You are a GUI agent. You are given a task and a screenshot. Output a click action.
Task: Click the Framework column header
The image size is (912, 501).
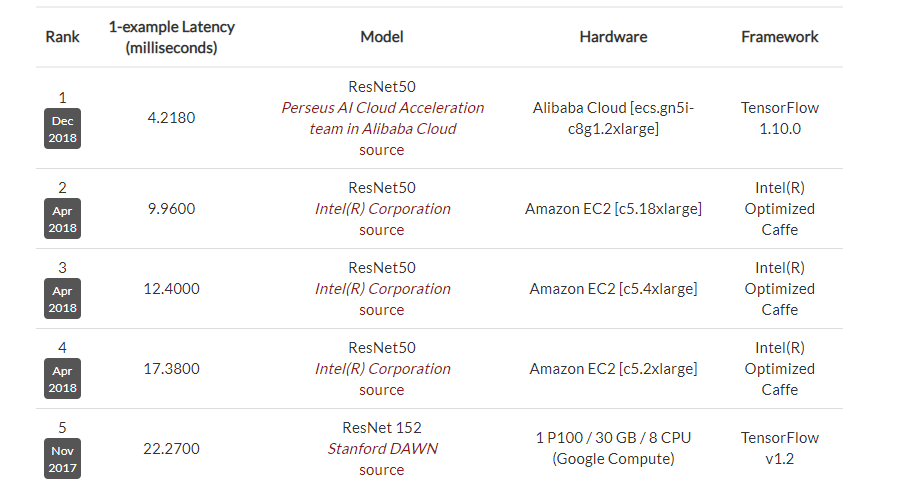click(x=779, y=37)
